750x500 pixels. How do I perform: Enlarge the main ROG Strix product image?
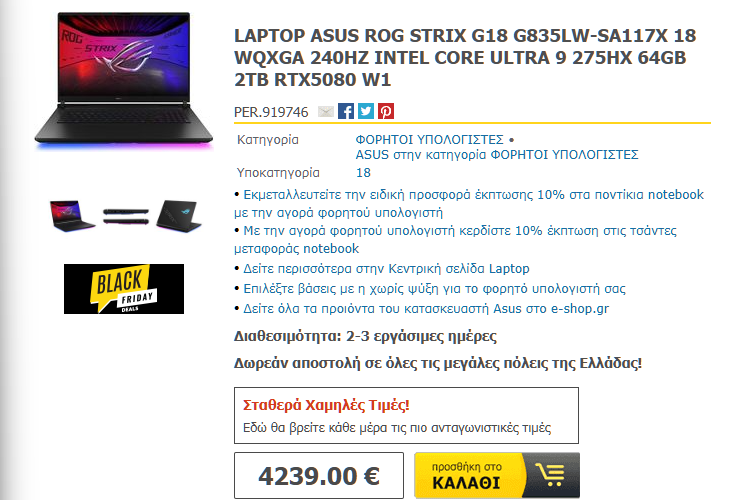tap(123, 80)
